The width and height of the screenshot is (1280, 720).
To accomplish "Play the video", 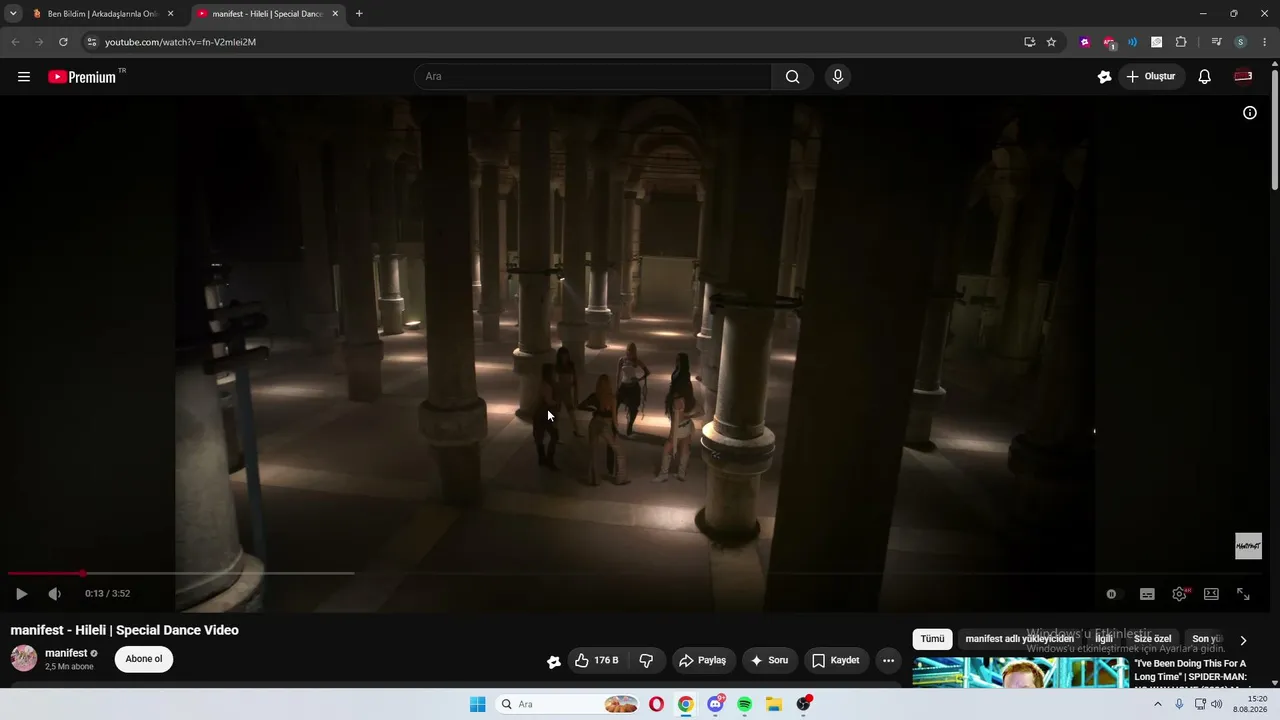I will tap(21, 594).
